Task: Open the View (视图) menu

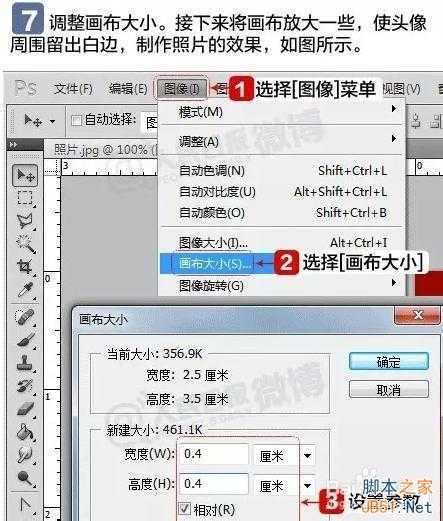Action: coord(401,89)
